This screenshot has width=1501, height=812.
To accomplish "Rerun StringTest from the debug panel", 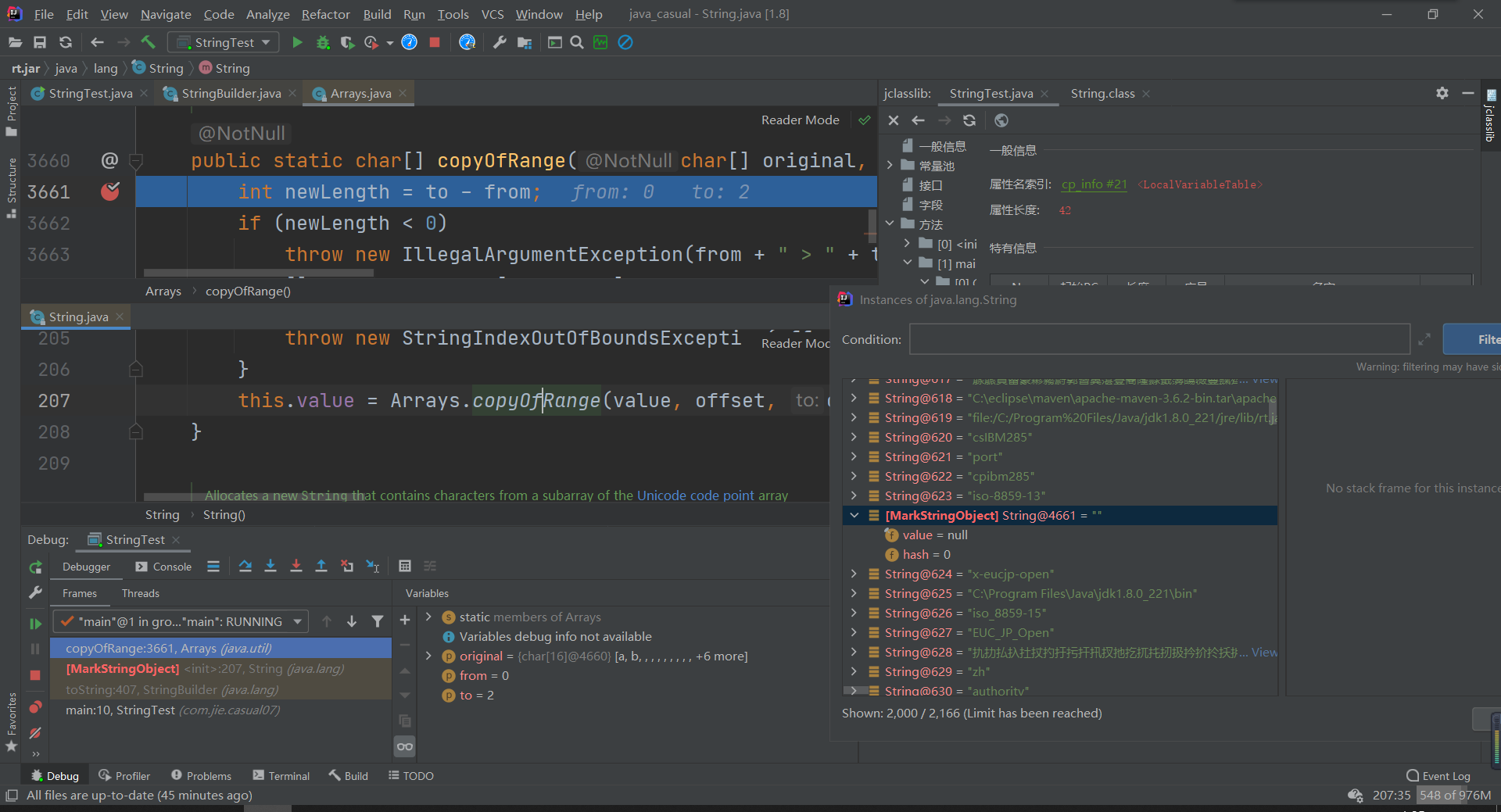I will pyautogui.click(x=35, y=567).
